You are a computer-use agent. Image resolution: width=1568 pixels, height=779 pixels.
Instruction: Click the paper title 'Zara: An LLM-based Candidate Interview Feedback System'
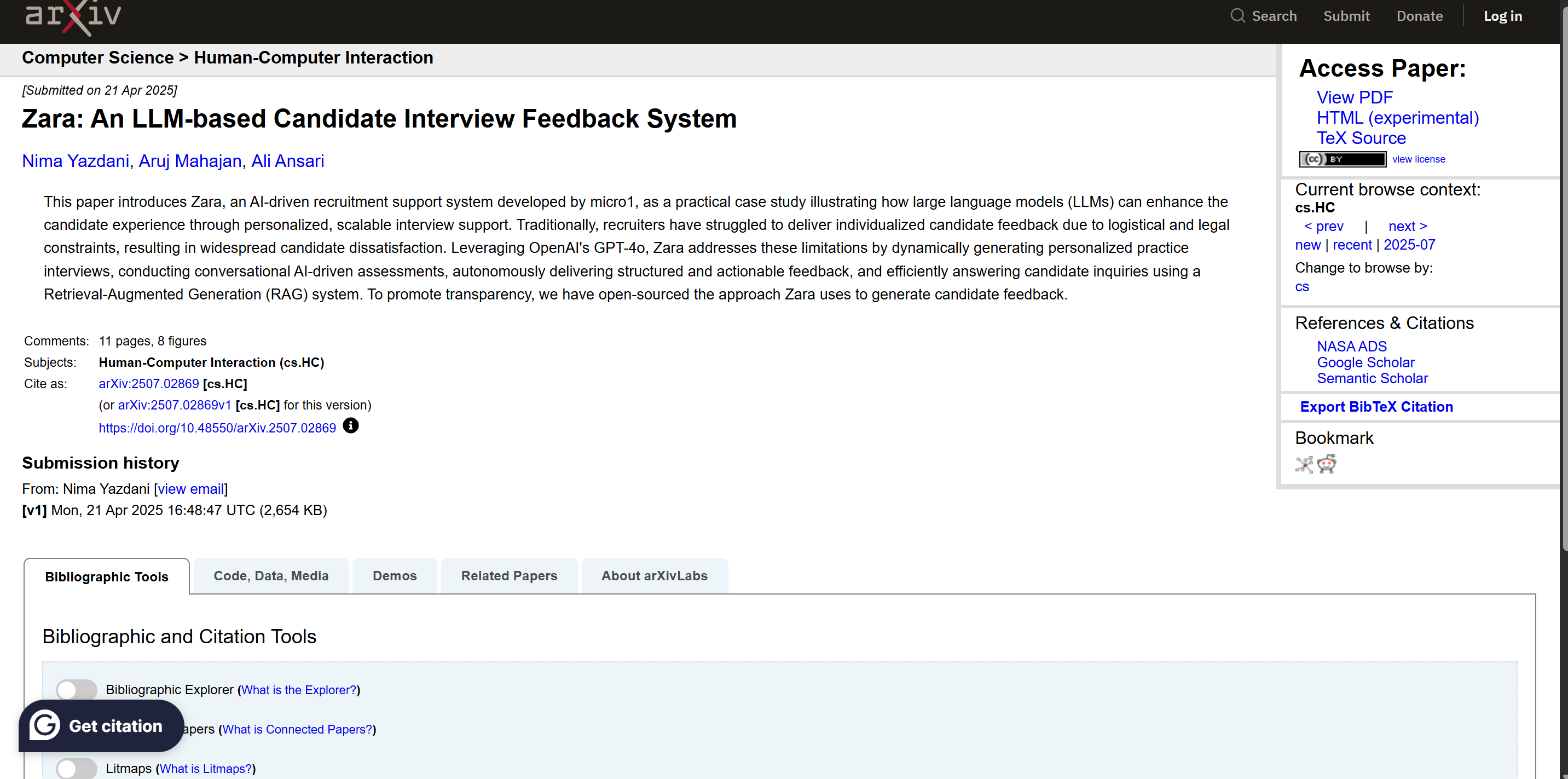tap(379, 118)
